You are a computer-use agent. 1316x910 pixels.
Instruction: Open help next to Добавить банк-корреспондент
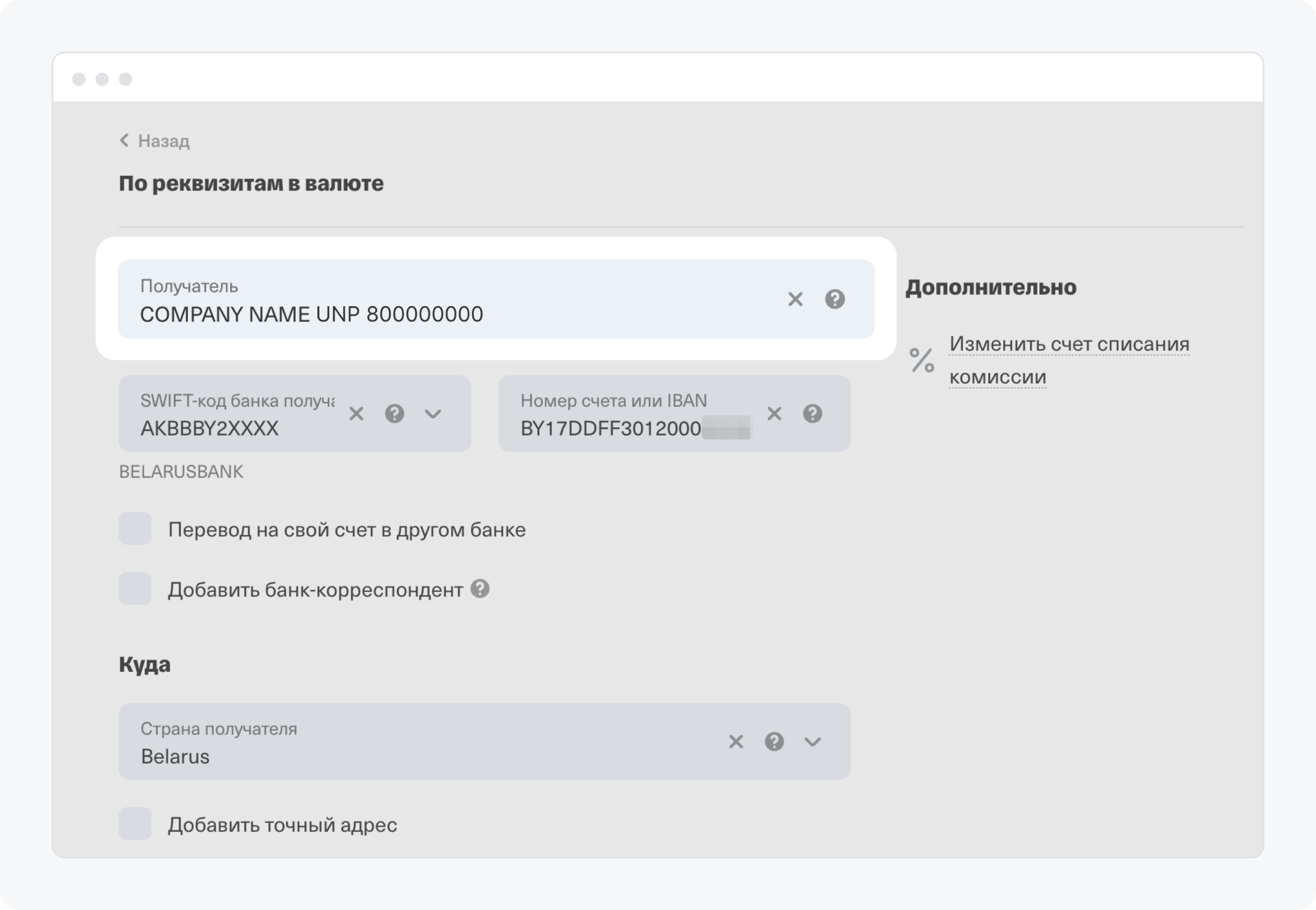coord(480,589)
